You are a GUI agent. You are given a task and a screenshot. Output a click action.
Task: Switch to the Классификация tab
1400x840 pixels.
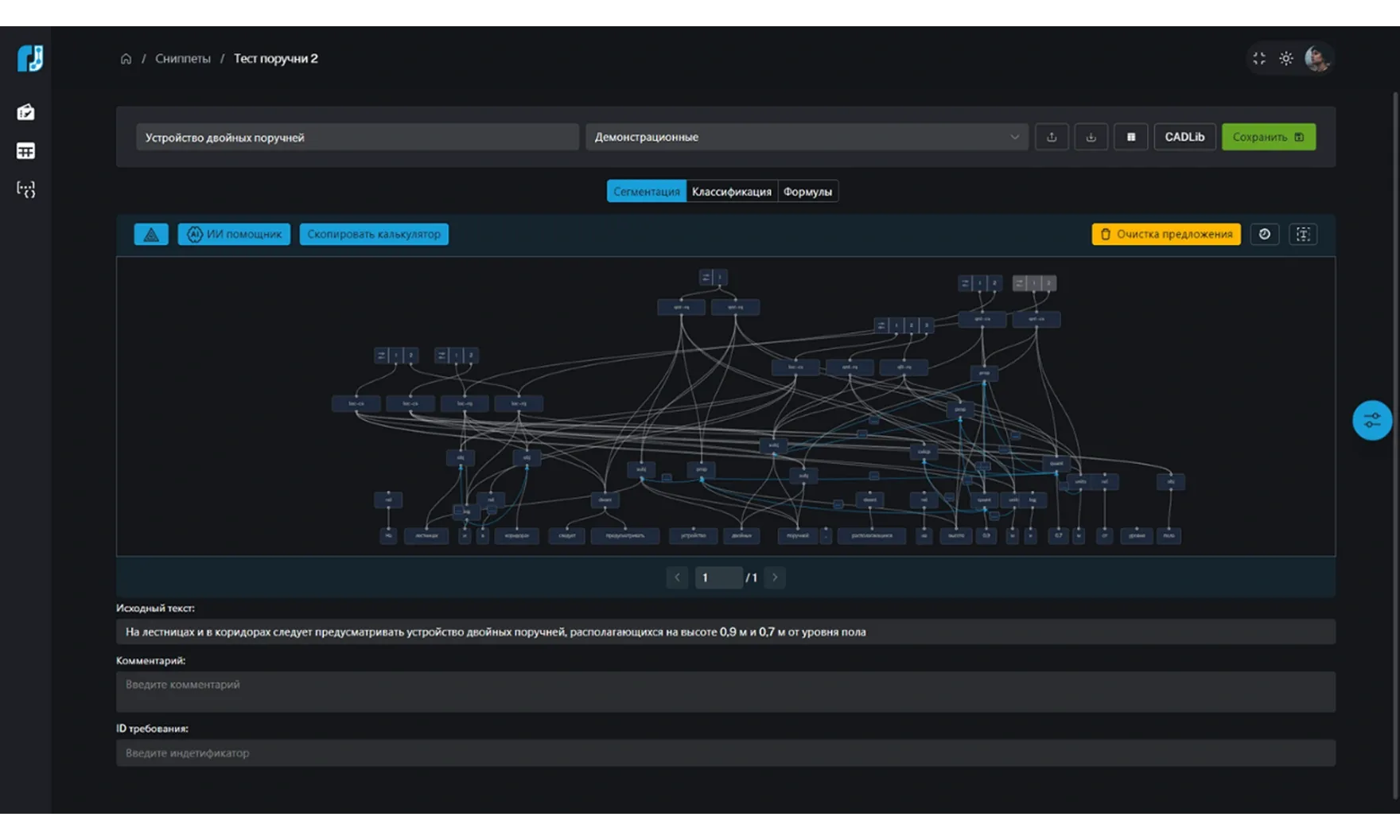point(731,192)
